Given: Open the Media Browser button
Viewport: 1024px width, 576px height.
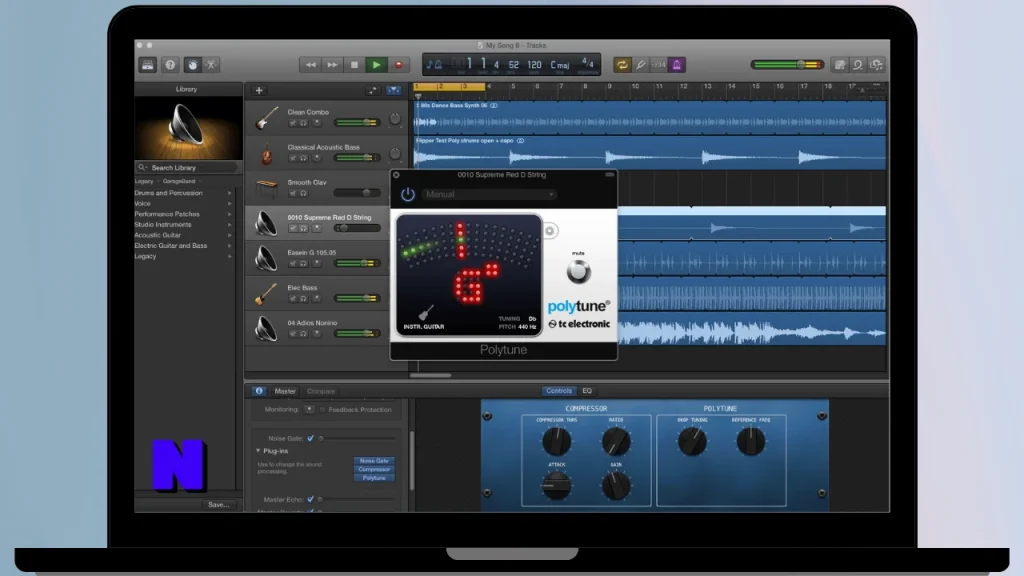Looking at the screenshot, I should point(876,65).
